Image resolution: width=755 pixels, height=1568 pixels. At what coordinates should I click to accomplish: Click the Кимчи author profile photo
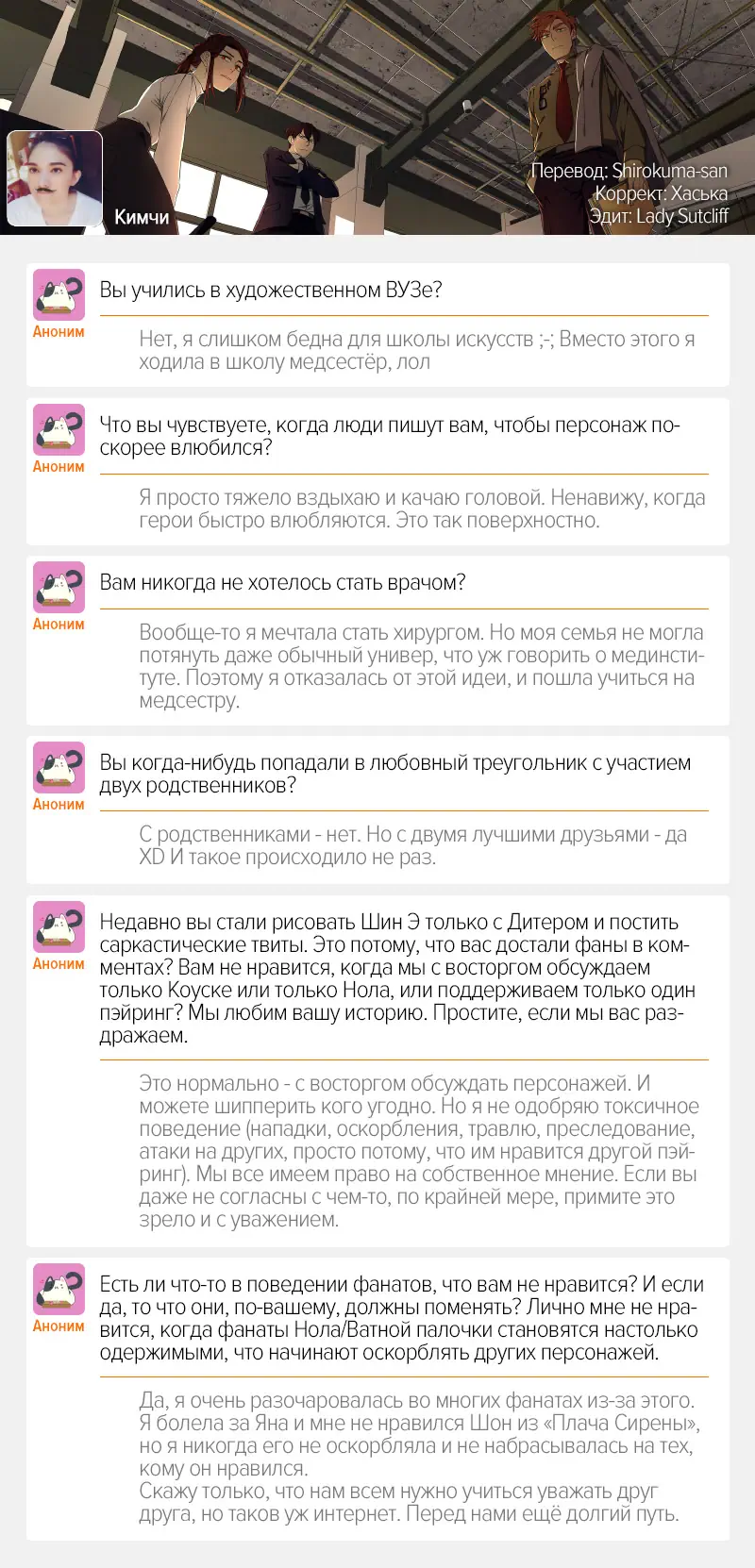coord(55,179)
